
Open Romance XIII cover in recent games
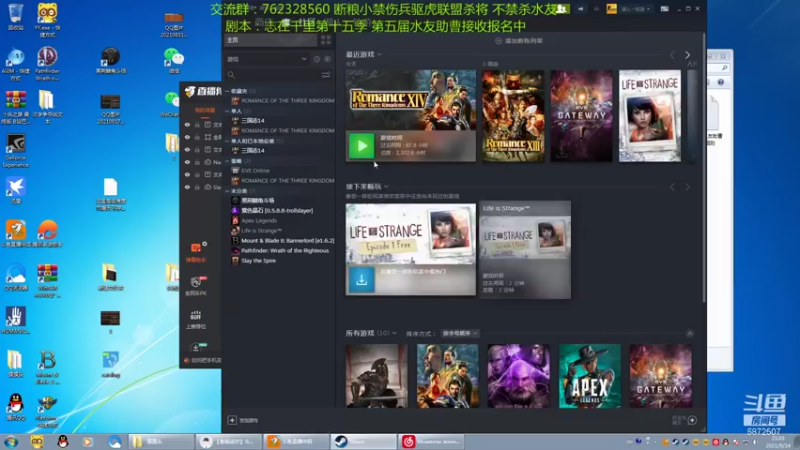(513, 116)
